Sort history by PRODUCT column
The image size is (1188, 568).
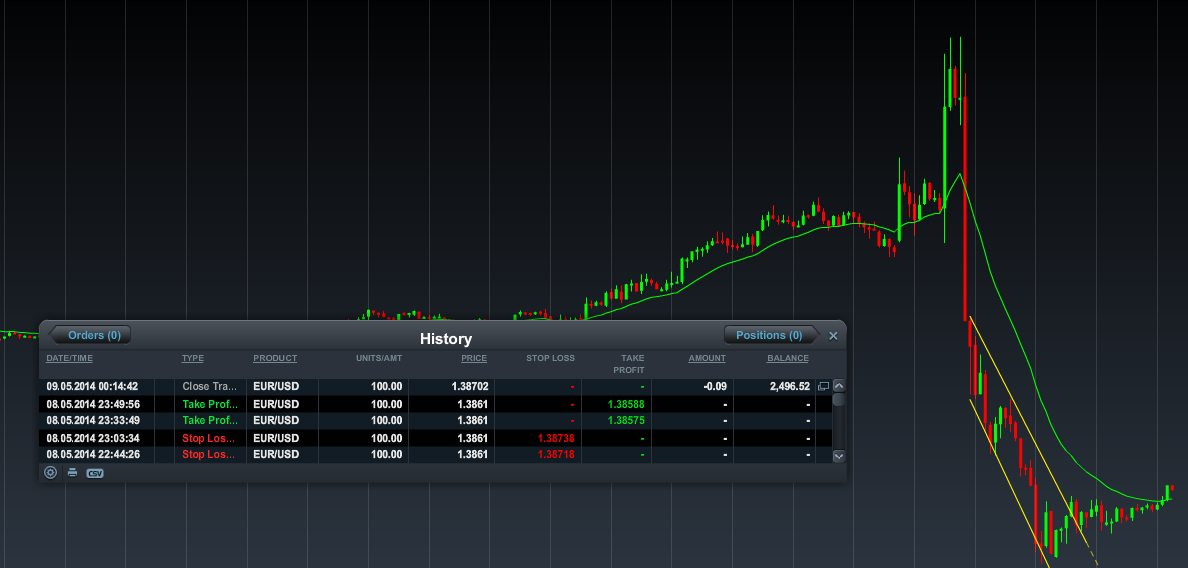pyautogui.click(x=275, y=358)
